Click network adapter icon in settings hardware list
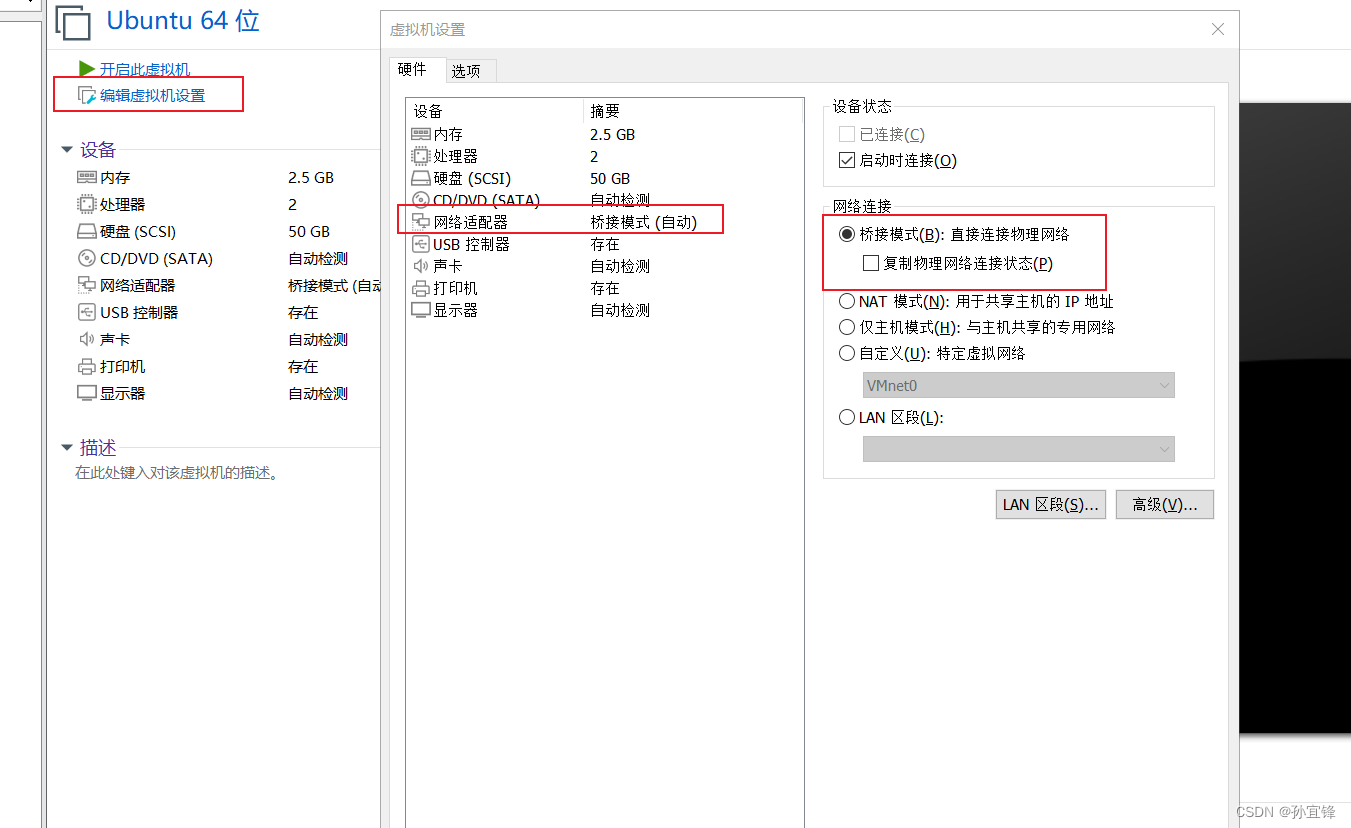 click(x=420, y=222)
